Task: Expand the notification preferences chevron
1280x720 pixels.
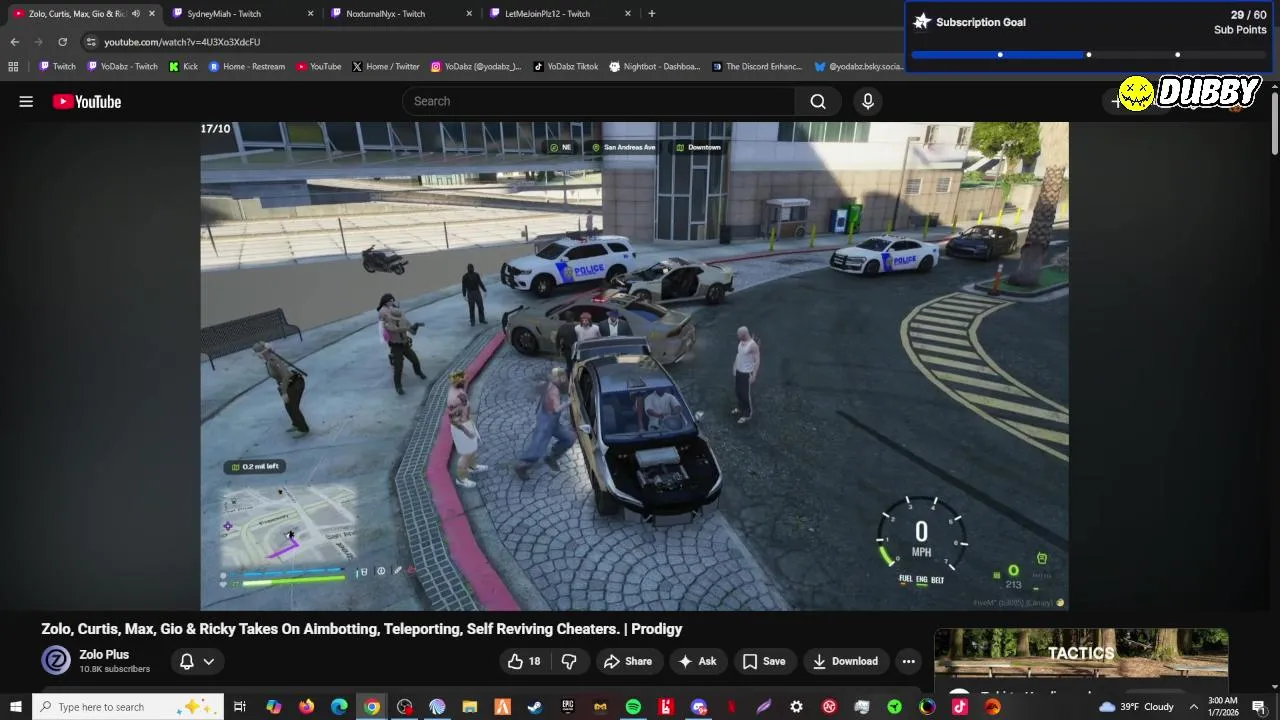Action: pos(208,661)
